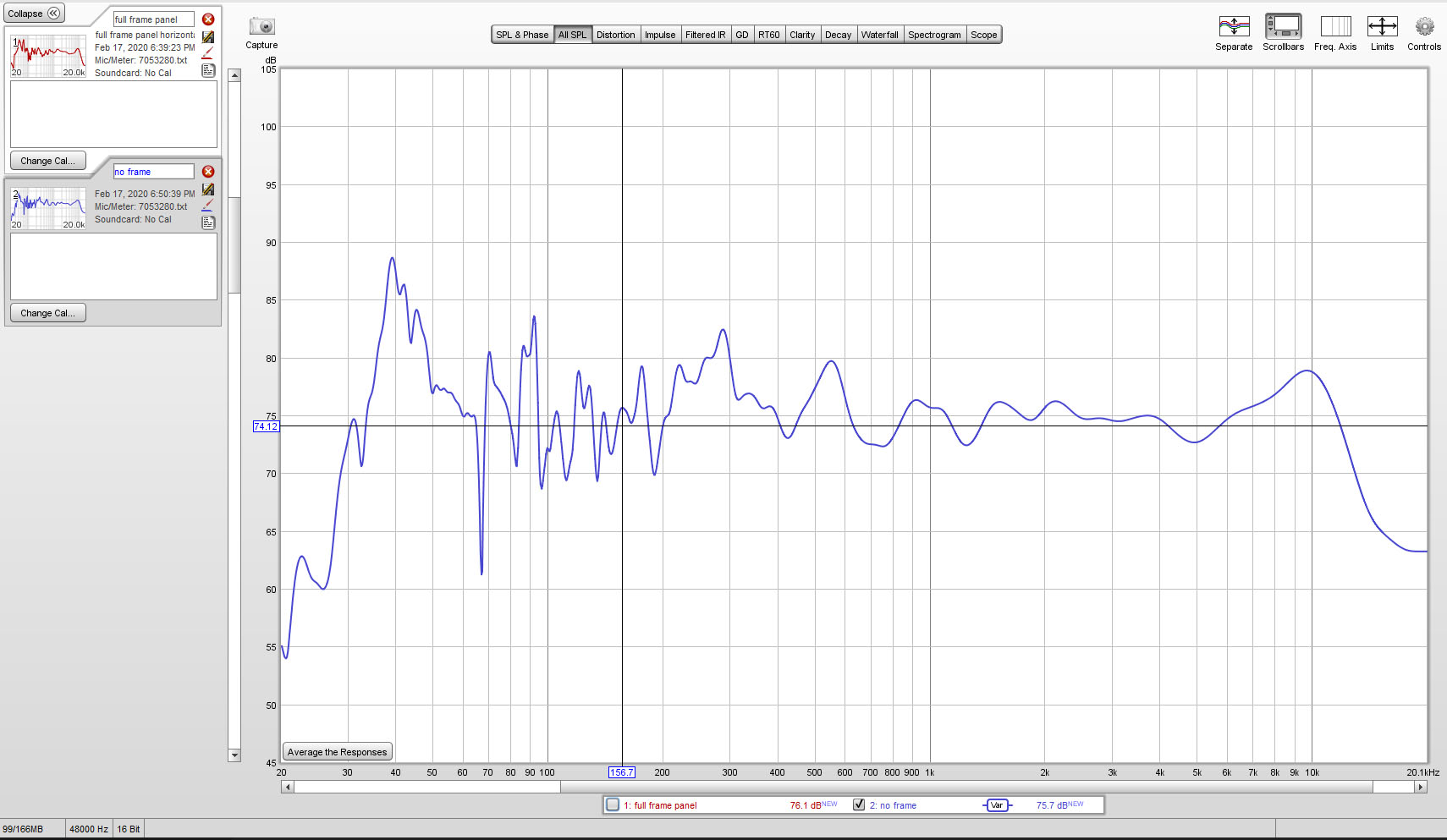This screenshot has width=1447, height=840.
Task: Open the RT60 tab
Action: pos(769,35)
